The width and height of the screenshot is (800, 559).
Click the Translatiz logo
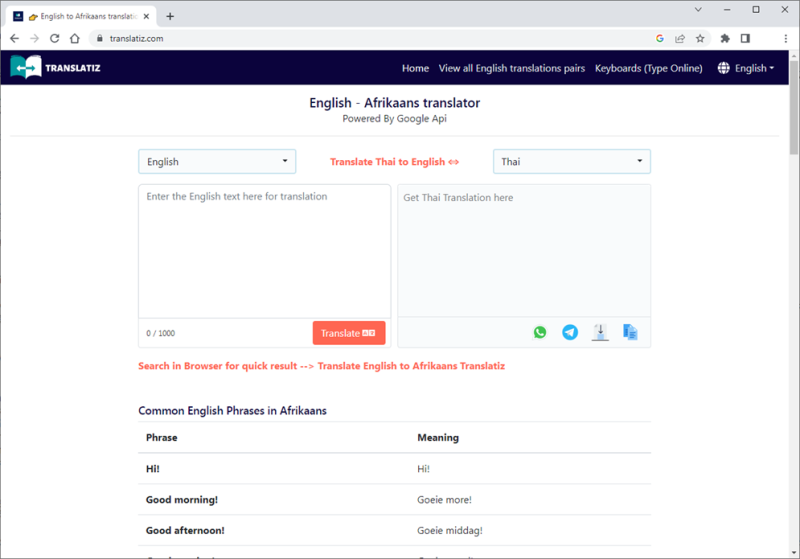point(56,68)
